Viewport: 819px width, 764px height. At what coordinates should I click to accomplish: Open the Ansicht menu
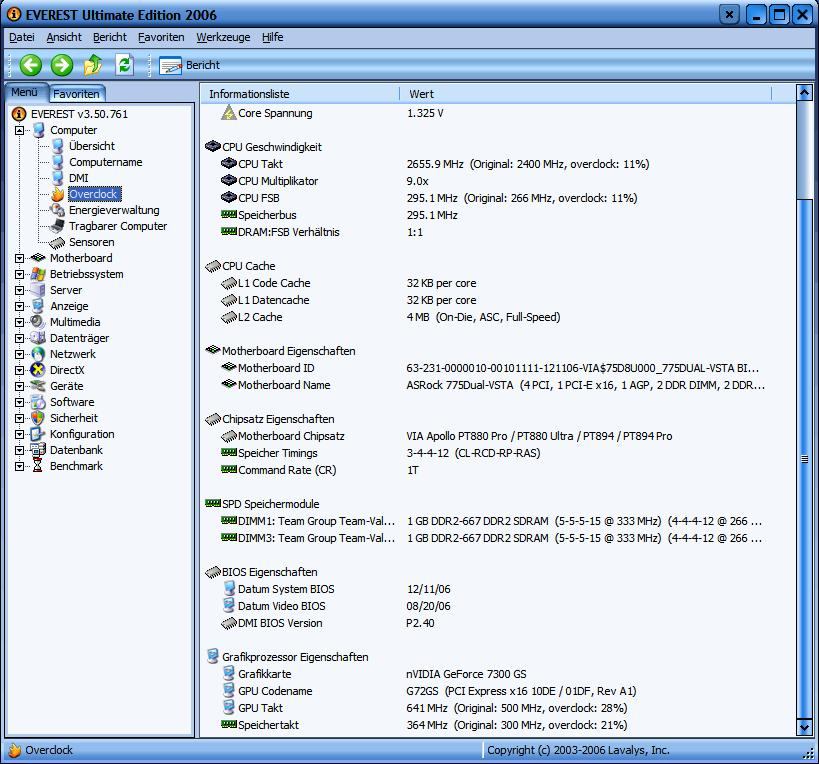click(64, 37)
